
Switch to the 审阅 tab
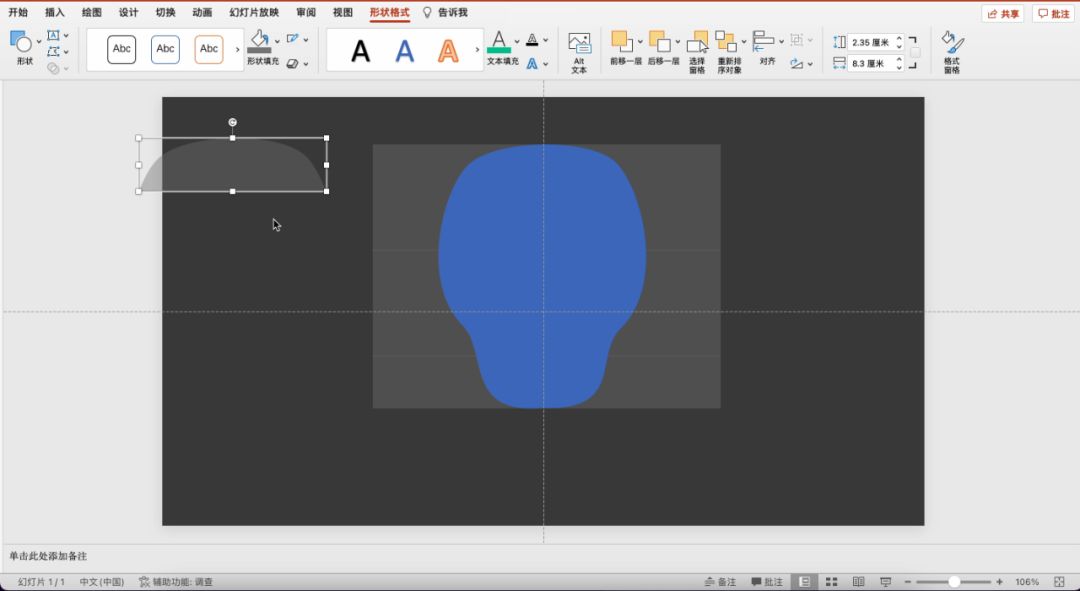click(306, 12)
